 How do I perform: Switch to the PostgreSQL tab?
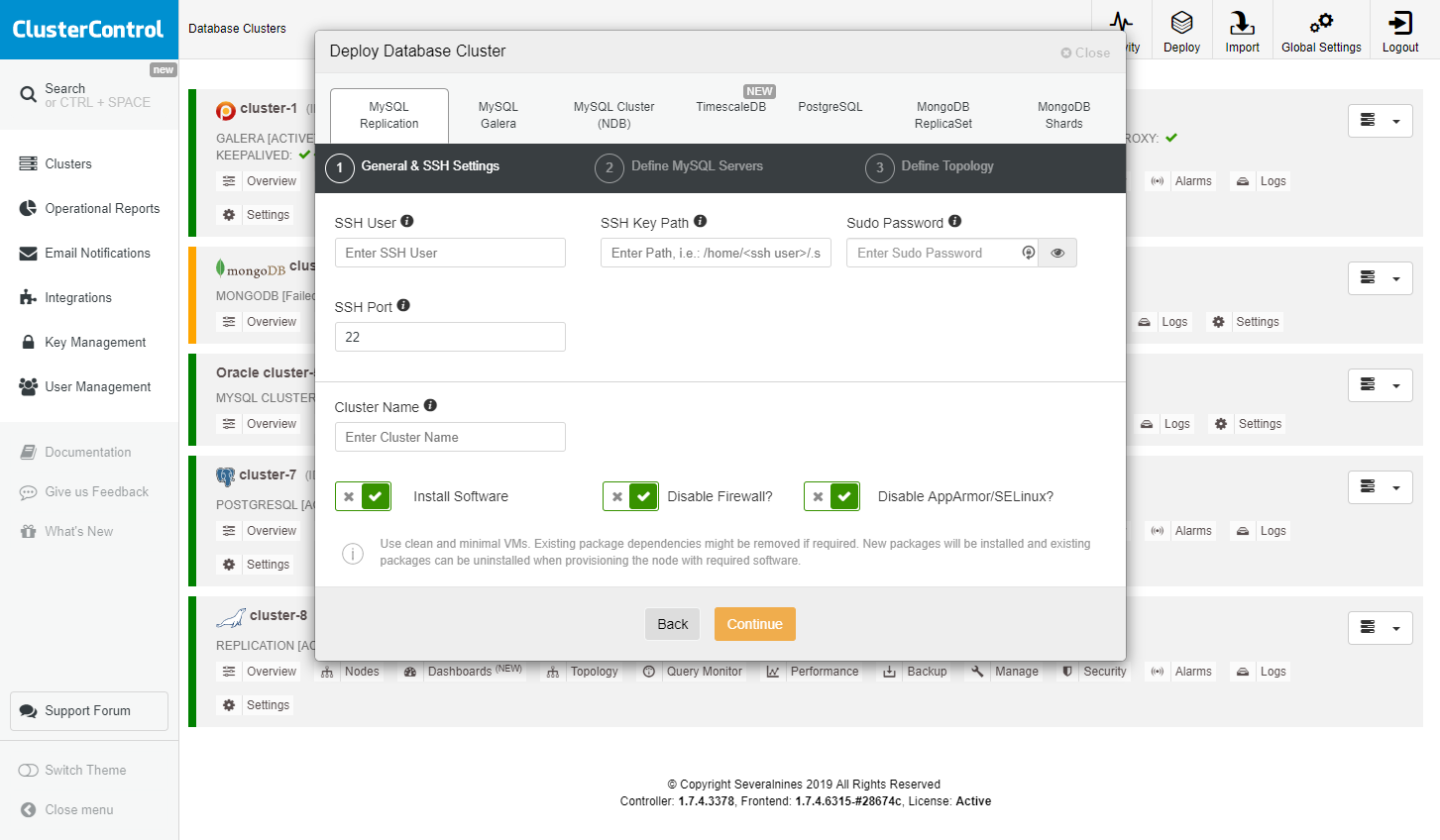point(830,107)
